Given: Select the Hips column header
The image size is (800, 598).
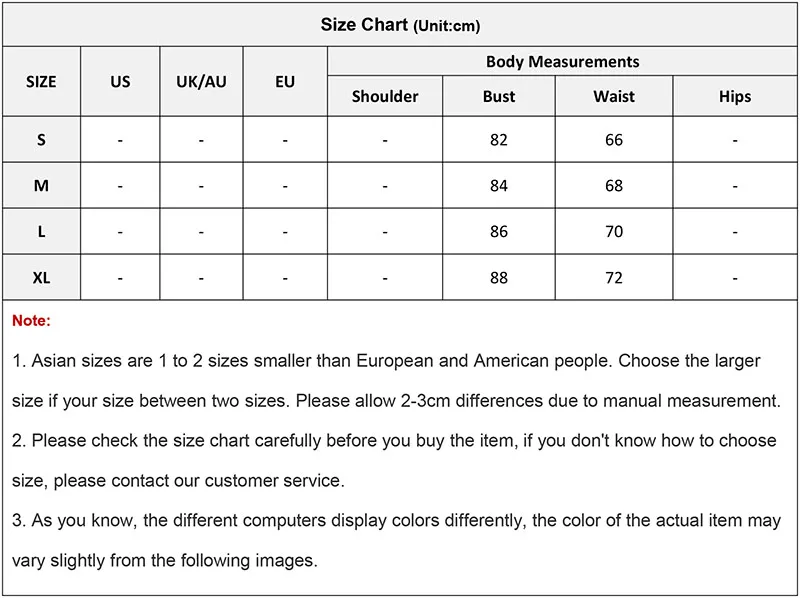Looking at the screenshot, I should [x=734, y=97].
